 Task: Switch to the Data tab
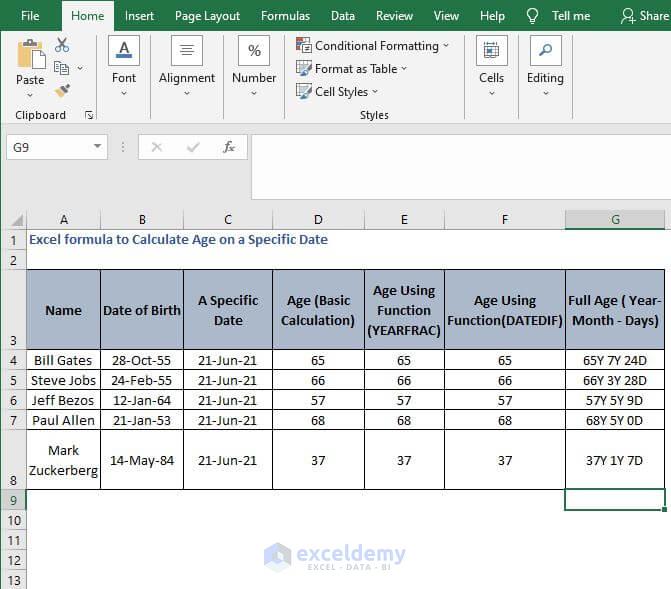click(343, 16)
